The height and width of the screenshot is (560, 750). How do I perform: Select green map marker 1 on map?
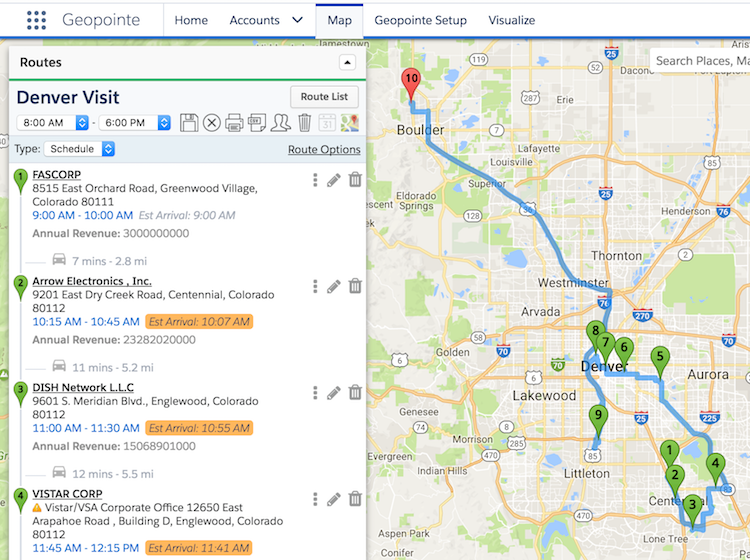(670, 453)
